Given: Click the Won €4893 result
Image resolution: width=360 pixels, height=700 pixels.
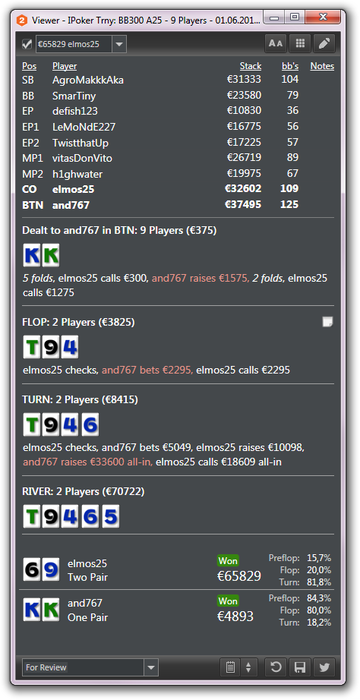Looking at the screenshot, I should pyautogui.click(x=235, y=609).
